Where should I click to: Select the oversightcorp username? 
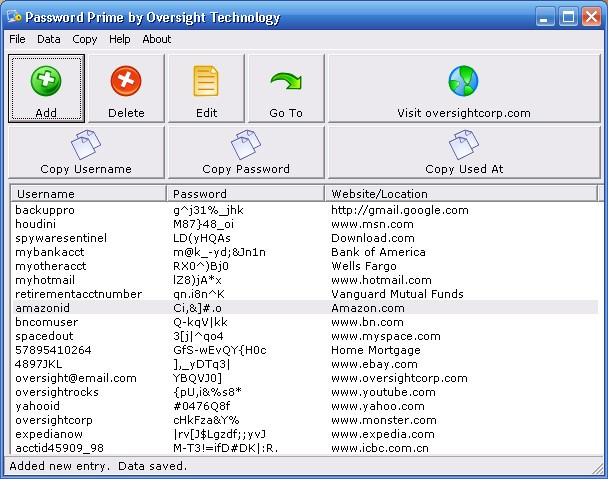pyautogui.click(x=54, y=420)
